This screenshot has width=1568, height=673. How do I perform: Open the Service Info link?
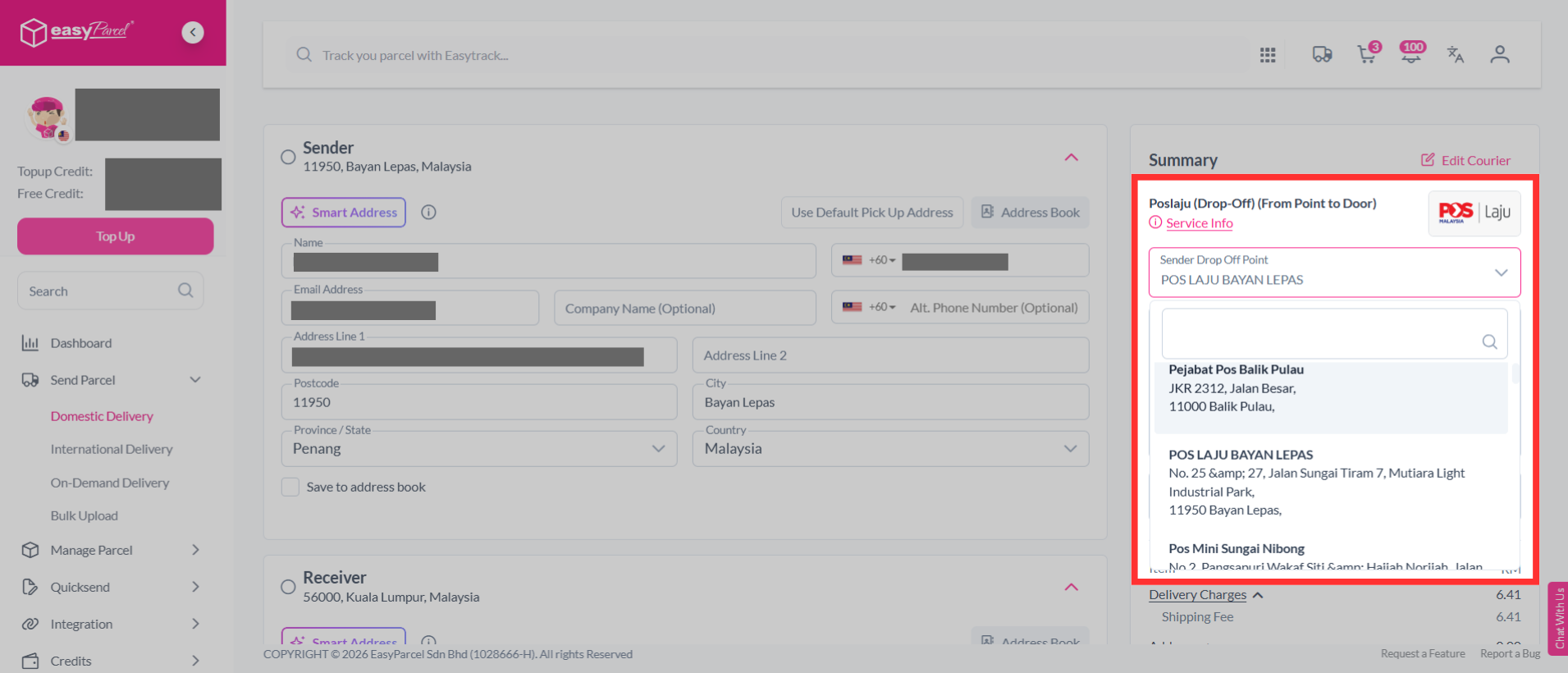click(1200, 223)
